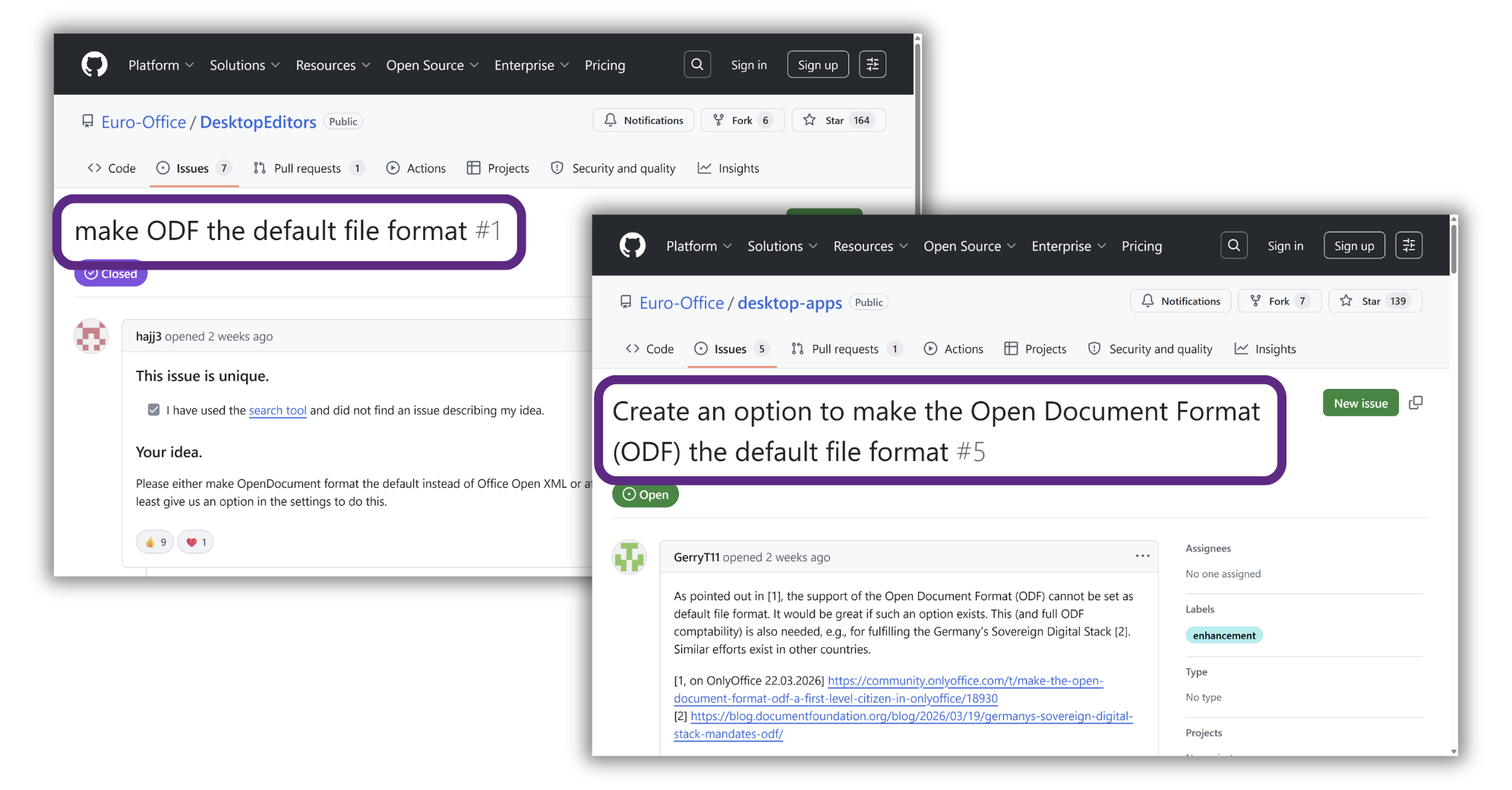Toggle the search tool confirmation checkbox

pos(154,410)
